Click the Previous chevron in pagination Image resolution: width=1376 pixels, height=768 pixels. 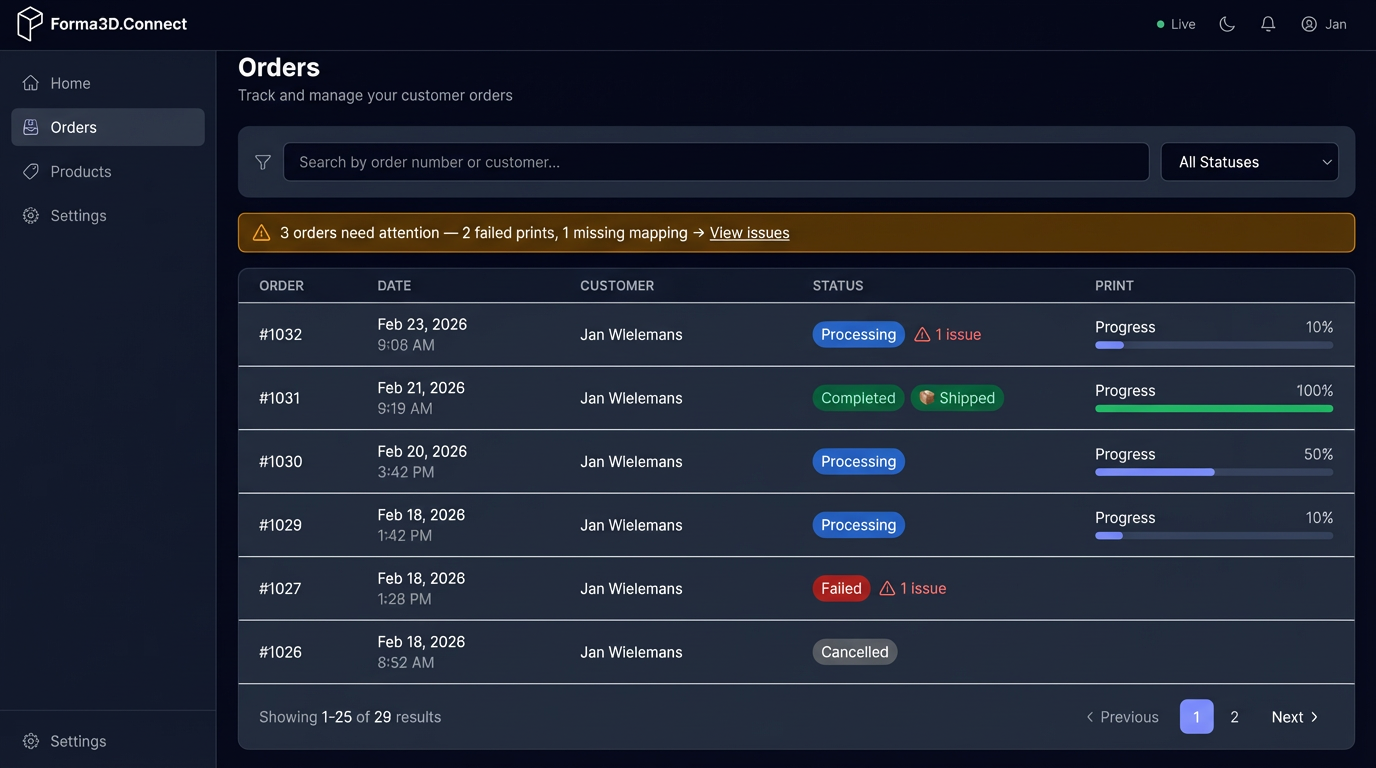(1089, 717)
